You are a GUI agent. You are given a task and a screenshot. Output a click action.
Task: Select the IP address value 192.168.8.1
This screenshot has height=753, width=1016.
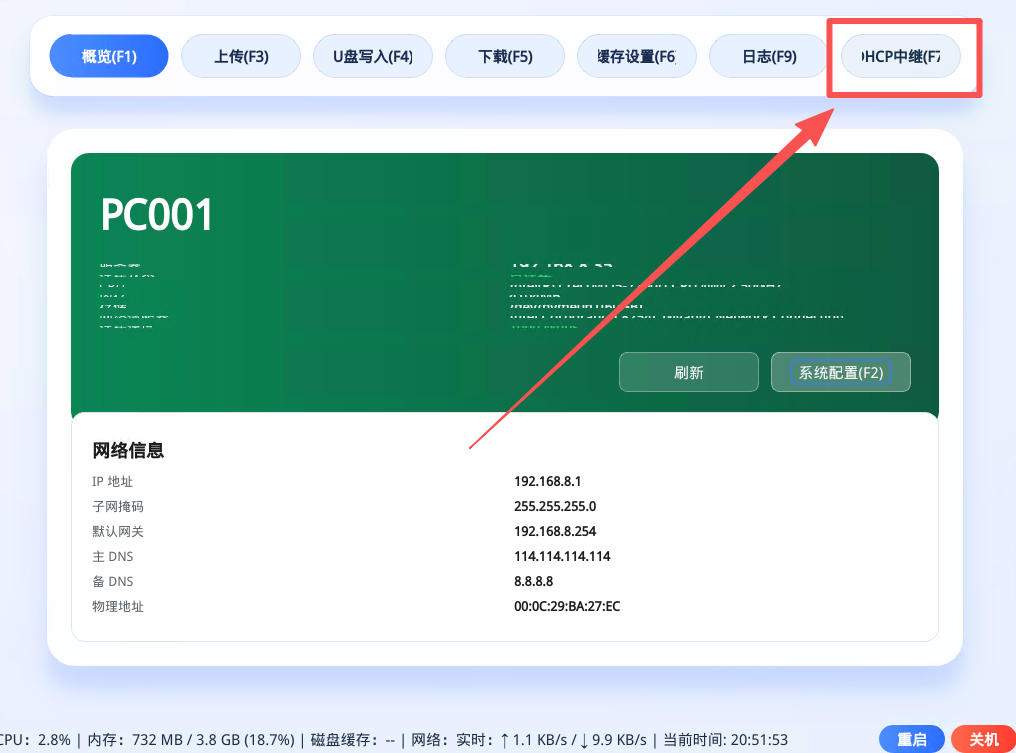pos(547,481)
